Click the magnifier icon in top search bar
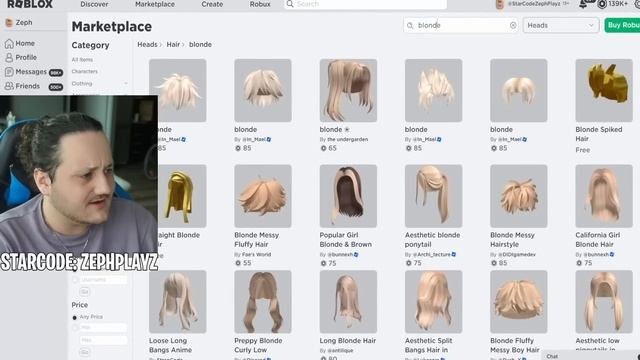The image size is (640, 360). click(290, 4)
